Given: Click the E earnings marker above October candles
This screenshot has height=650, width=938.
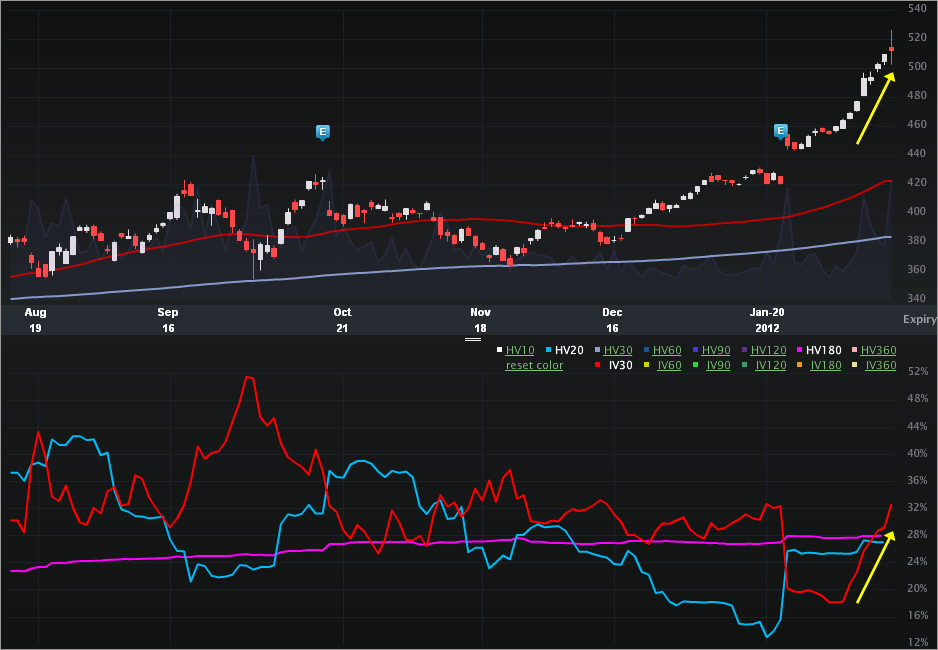Looking at the screenshot, I should 322,131.
